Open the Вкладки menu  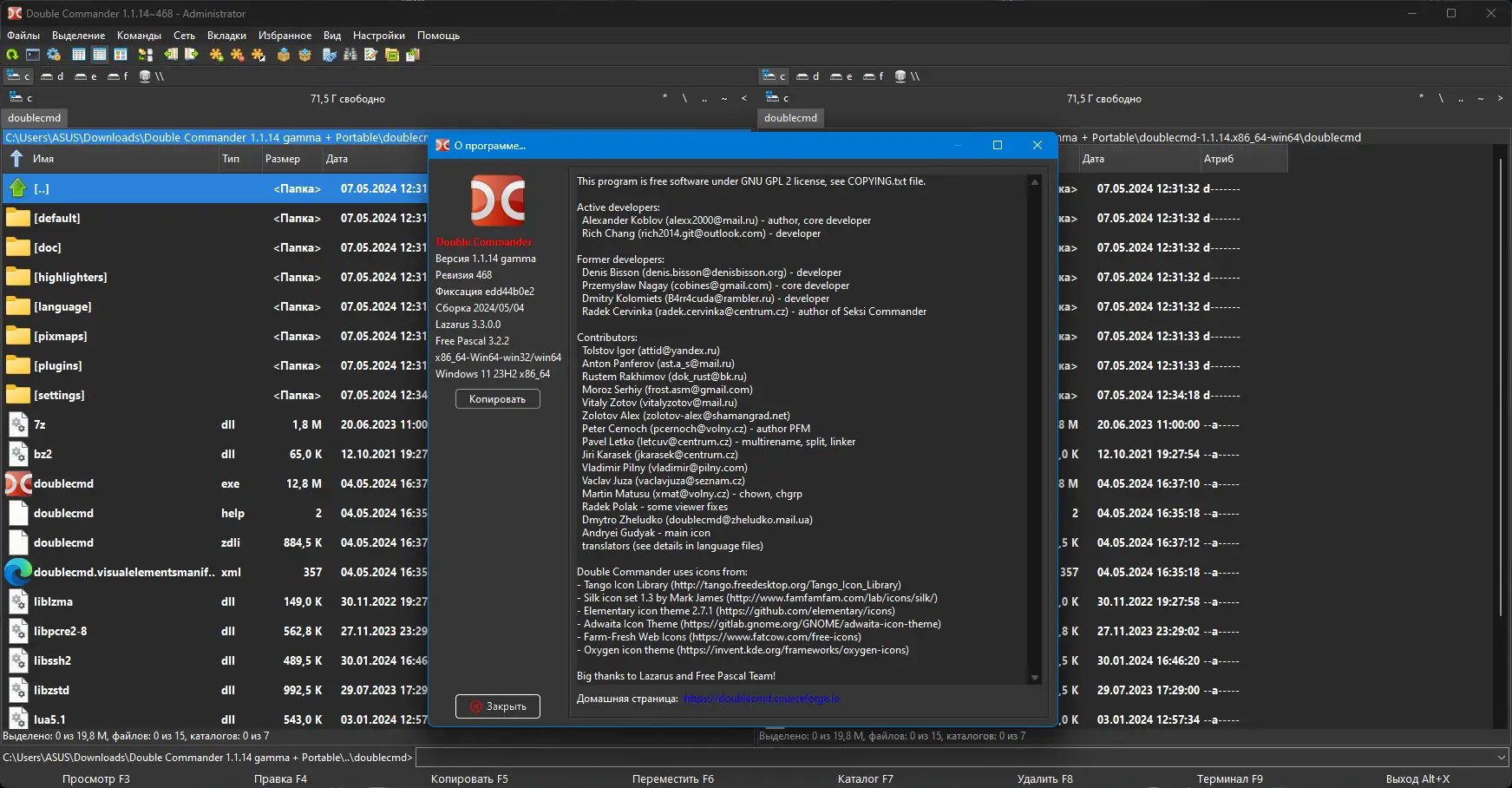226,36
